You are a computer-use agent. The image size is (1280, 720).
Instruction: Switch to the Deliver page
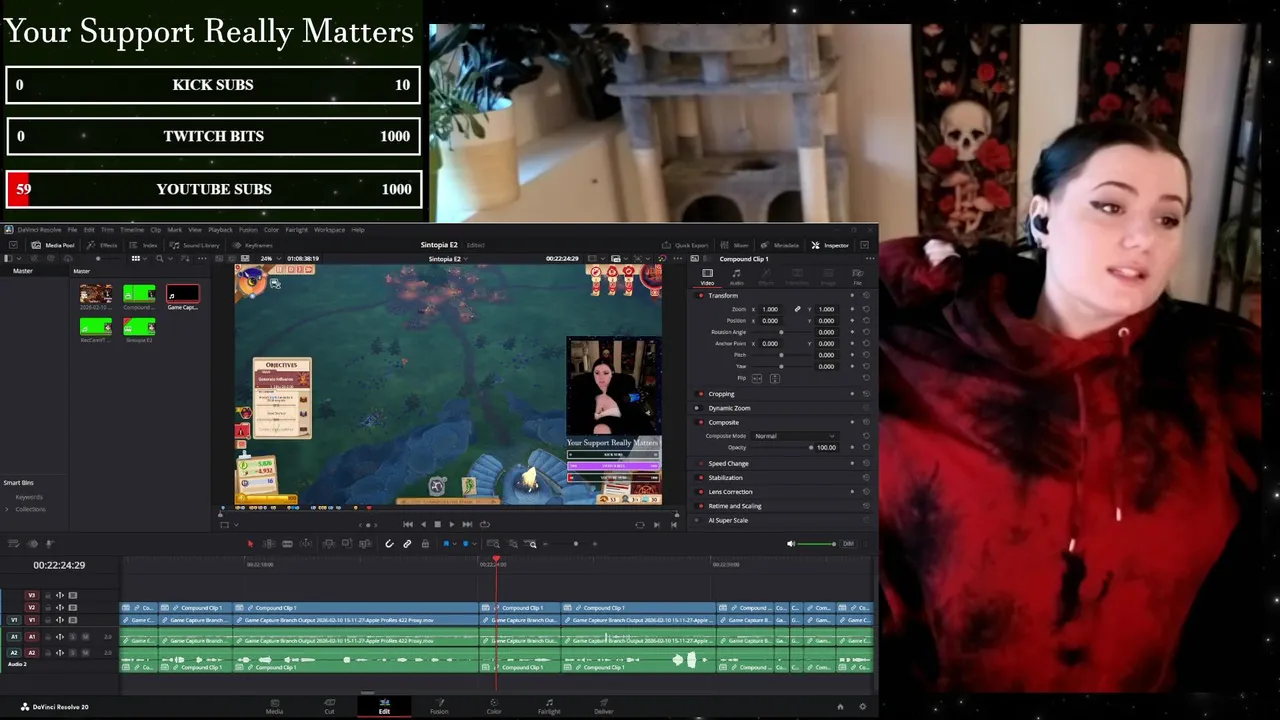[603, 706]
